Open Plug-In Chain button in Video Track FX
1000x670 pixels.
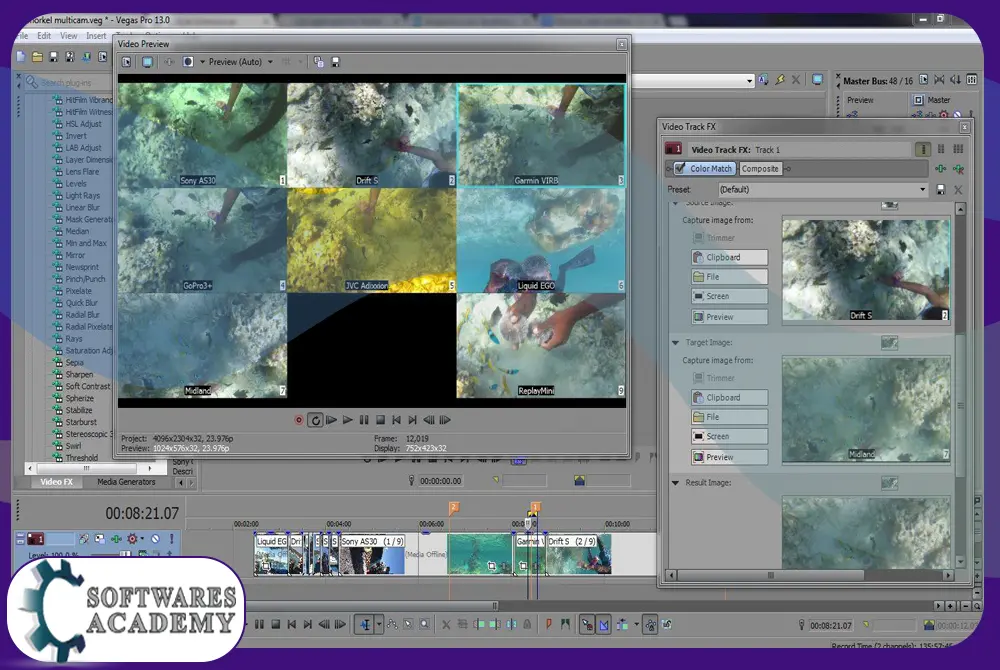[x=941, y=169]
